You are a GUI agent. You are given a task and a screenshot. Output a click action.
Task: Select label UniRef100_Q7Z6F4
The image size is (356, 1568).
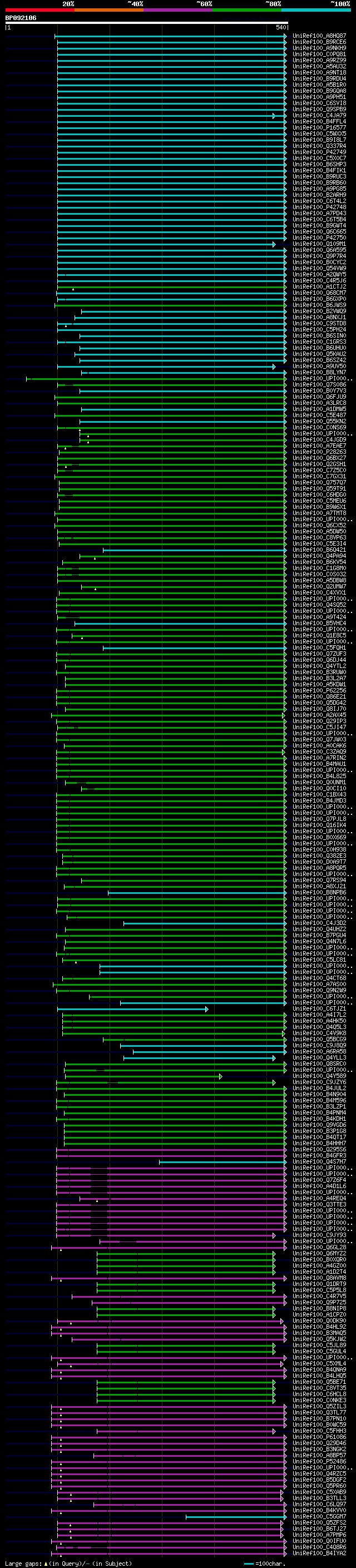click(319, 1180)
